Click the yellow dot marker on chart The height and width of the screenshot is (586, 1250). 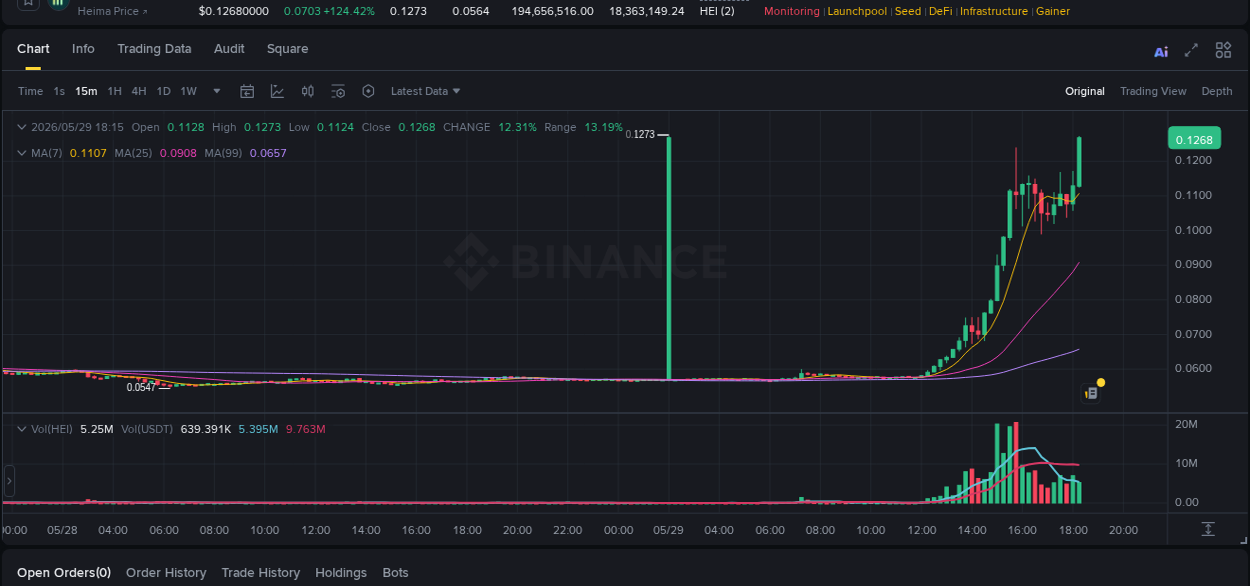pyautogui.click(x=1101, y=382)
